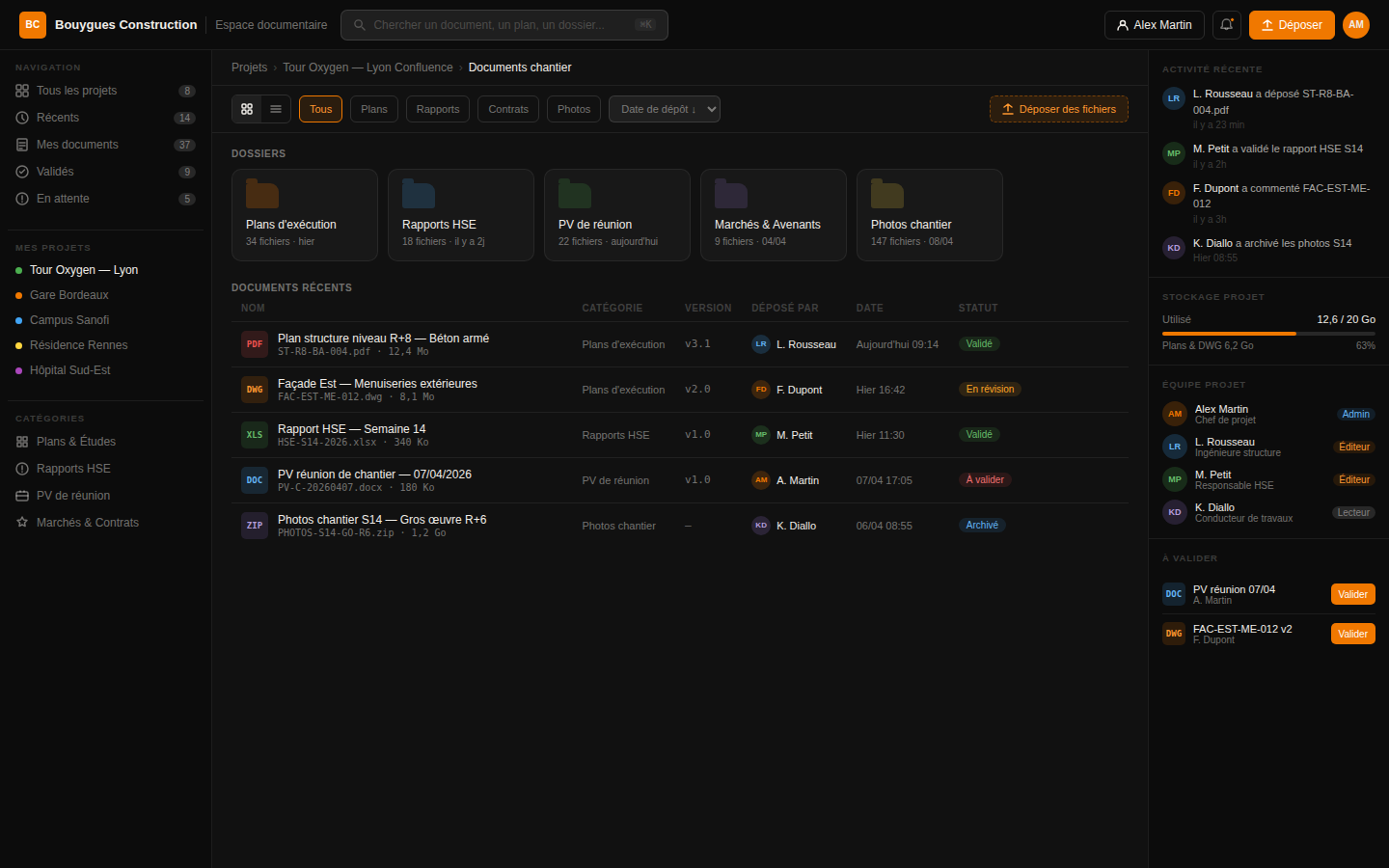Open the Plans d'exécution folder

[304, 214]
